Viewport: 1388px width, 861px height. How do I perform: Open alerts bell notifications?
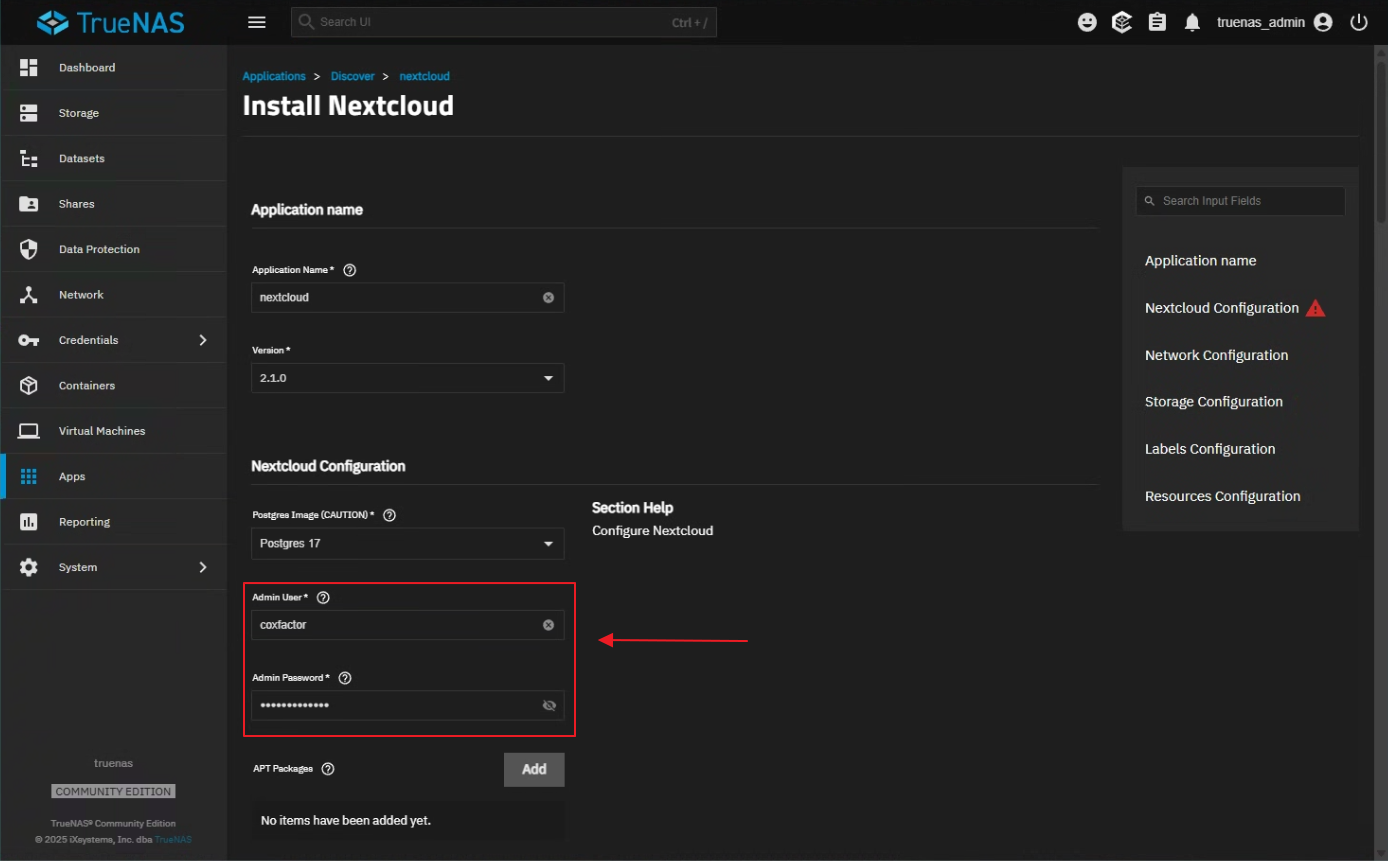pos(1192,22)
